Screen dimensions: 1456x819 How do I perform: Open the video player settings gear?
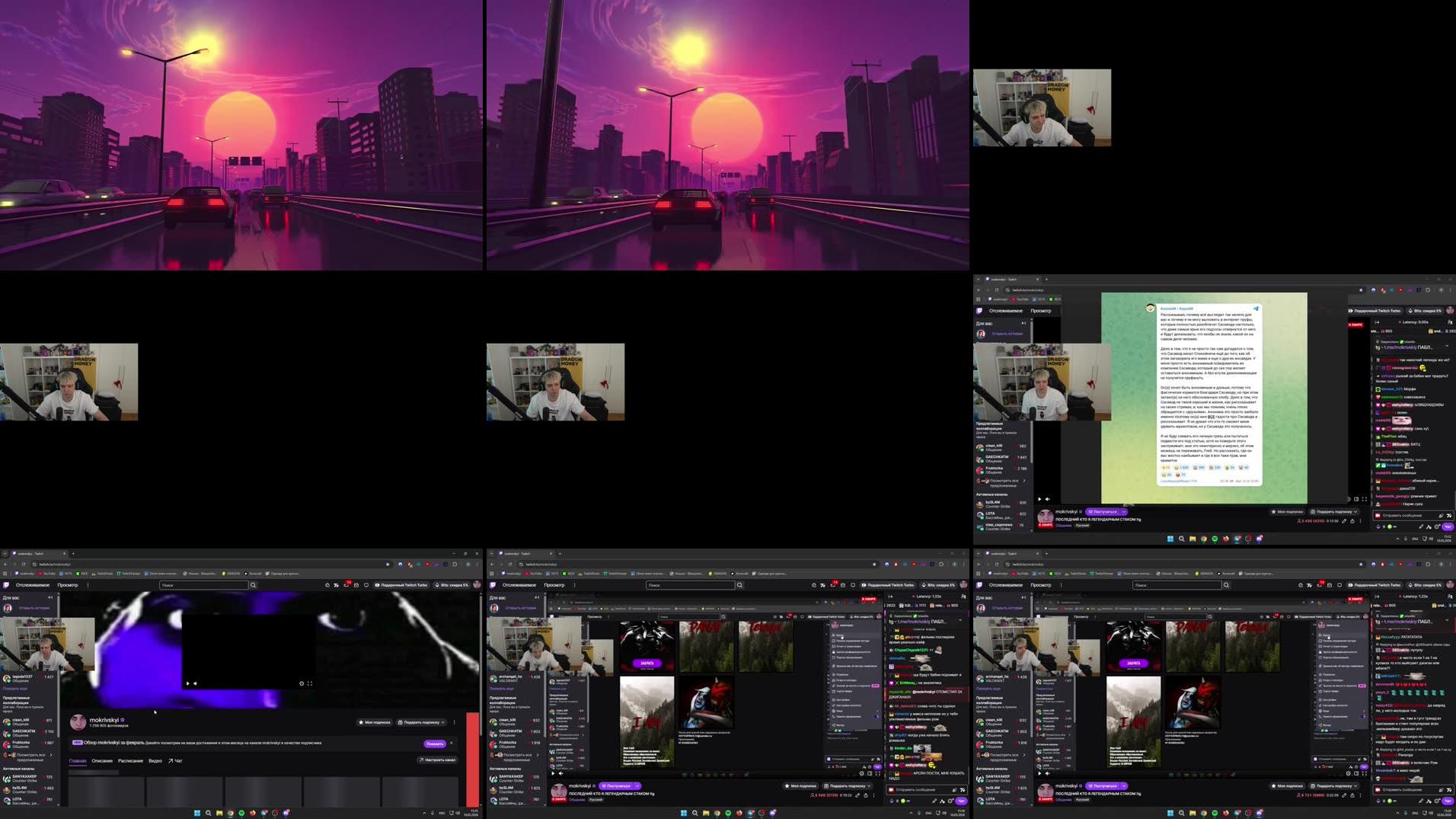coord(302,683)
